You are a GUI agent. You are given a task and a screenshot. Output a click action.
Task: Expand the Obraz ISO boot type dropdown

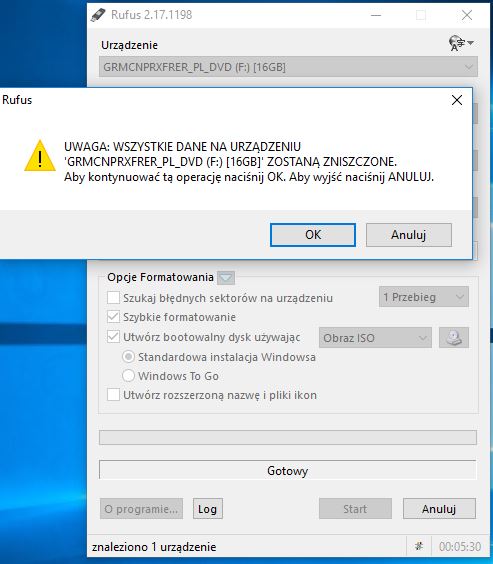pyautogui.click(x=375, y=338)
